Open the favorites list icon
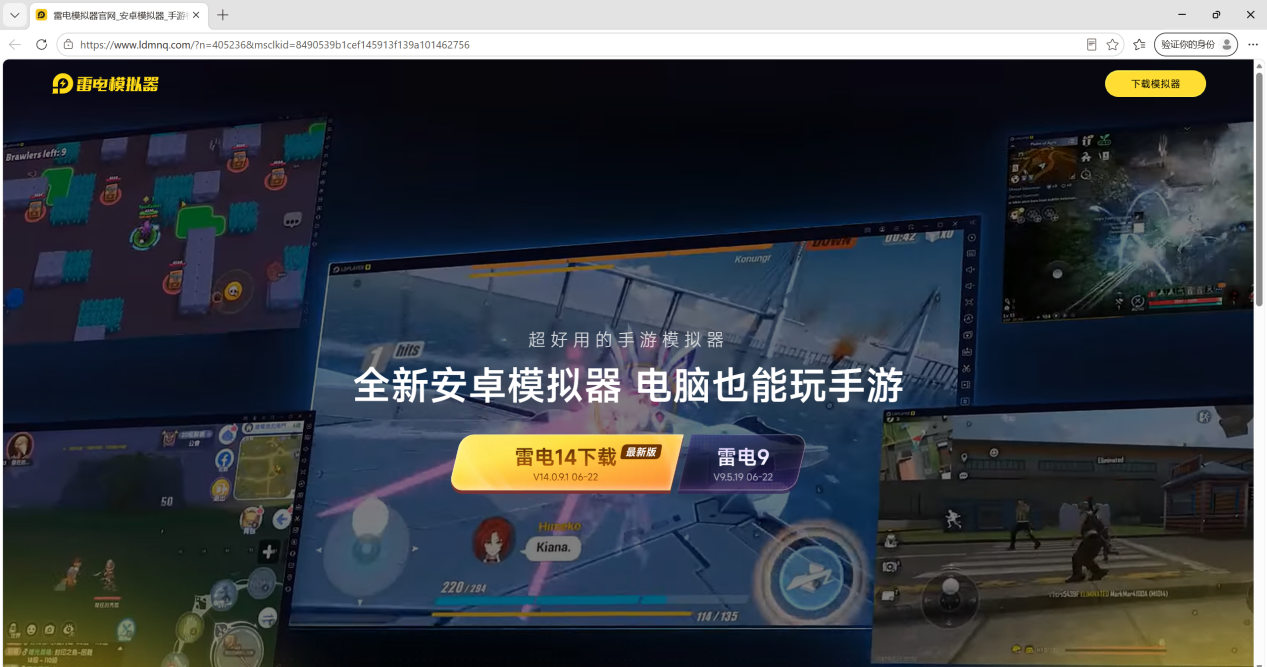Viewport: 1267px width, 667px height. click(1139, 45)
